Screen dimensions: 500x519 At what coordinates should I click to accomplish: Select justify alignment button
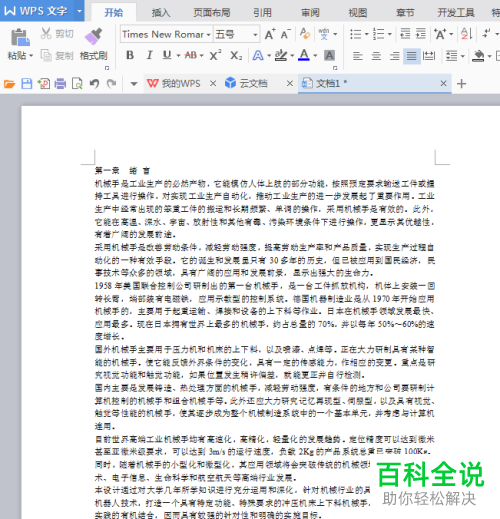pos(412,56)
